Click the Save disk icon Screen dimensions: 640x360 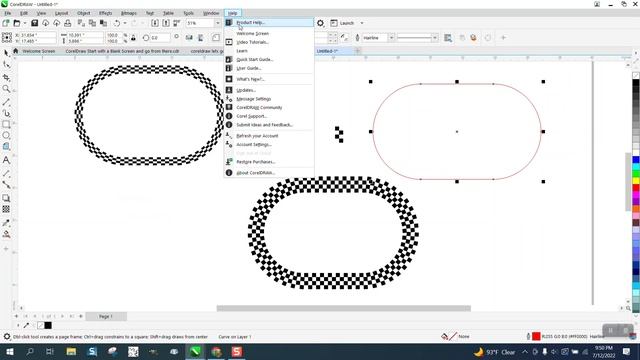click(x=34, y=23)
